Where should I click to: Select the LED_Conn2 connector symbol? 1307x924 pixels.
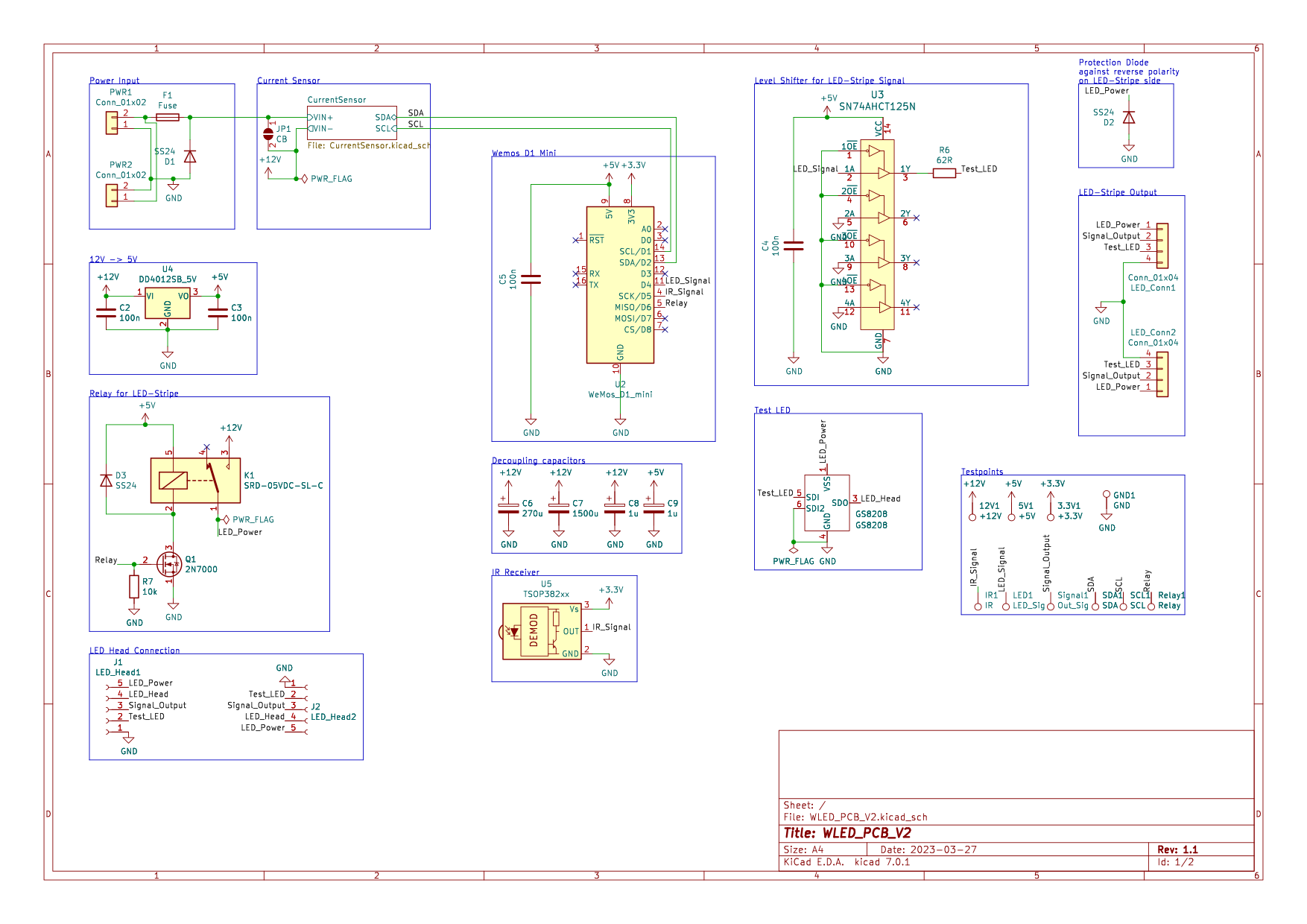(x=1162, y=374)
